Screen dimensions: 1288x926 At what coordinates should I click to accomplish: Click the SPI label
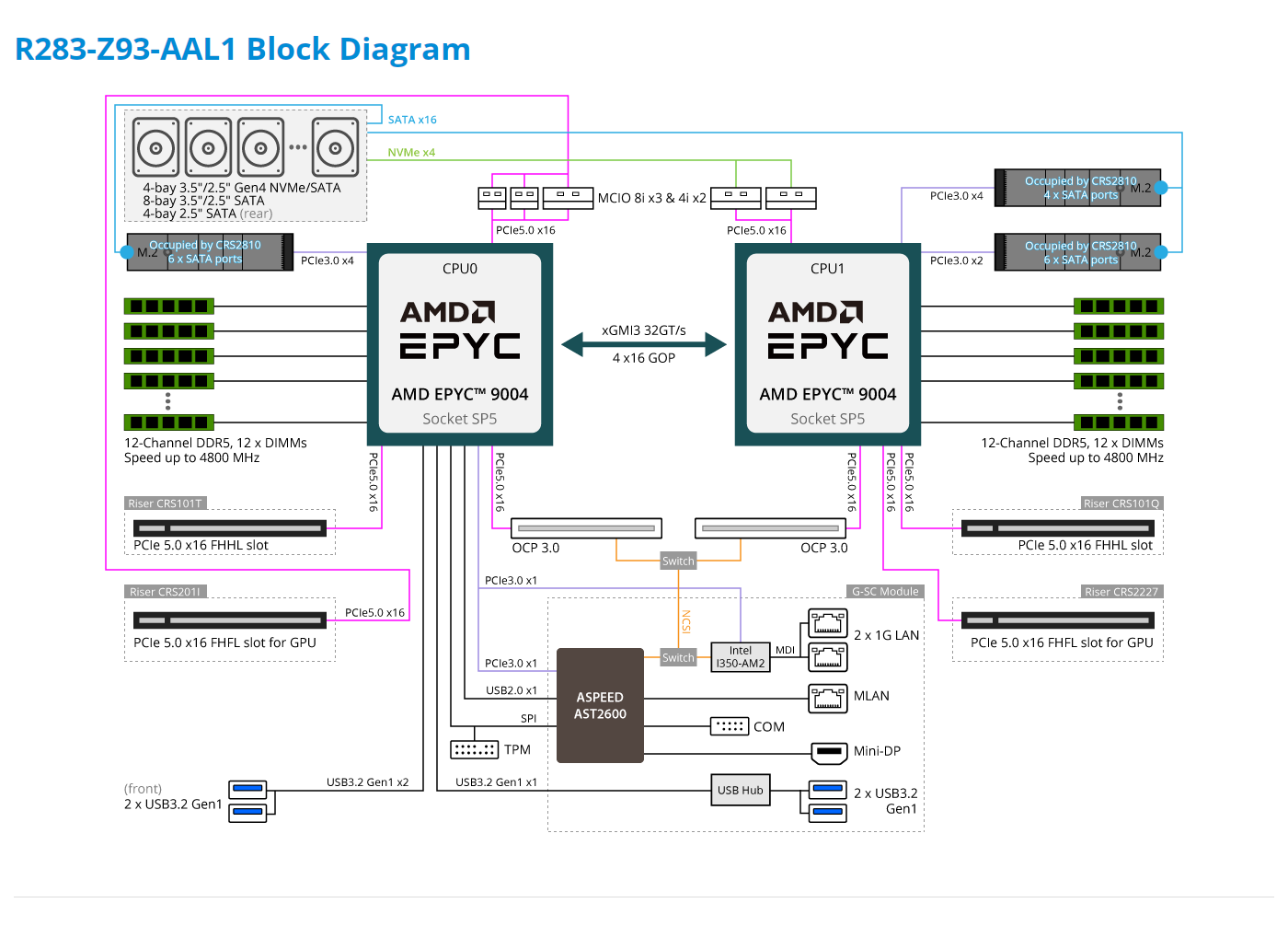click(528, 719)
